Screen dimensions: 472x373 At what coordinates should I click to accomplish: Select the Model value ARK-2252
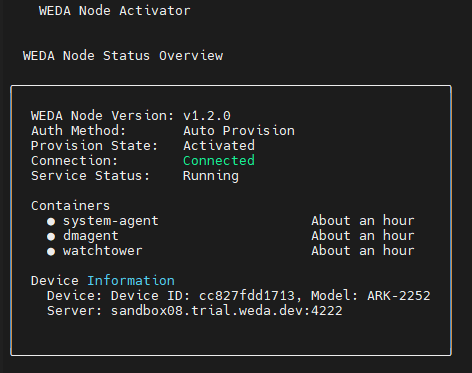click(399, 296)
